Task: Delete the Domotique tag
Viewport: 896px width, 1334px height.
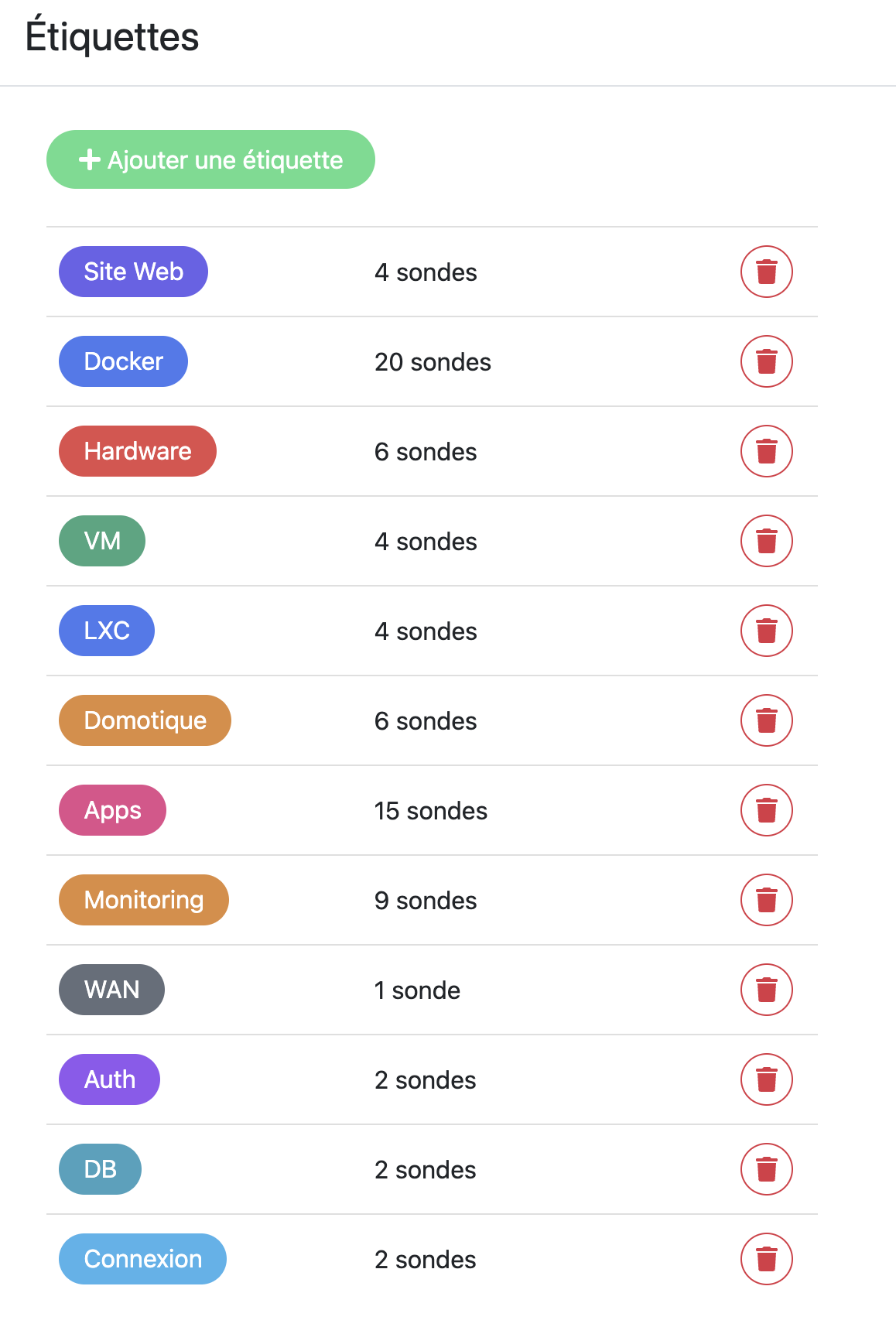Action: pos(766,720)
